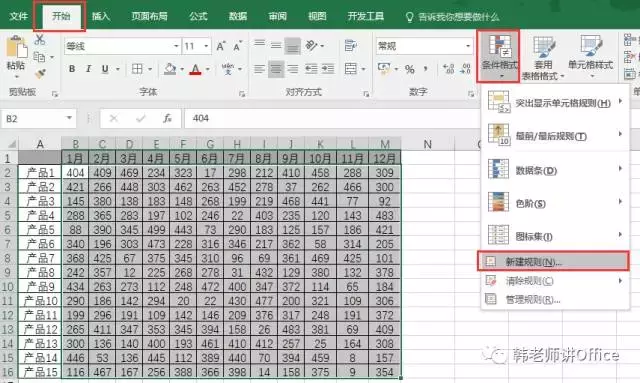Image resolution: width=640 pixels, height=383 pixels.
Task: Select row 8 header
Action: [8, 258]
